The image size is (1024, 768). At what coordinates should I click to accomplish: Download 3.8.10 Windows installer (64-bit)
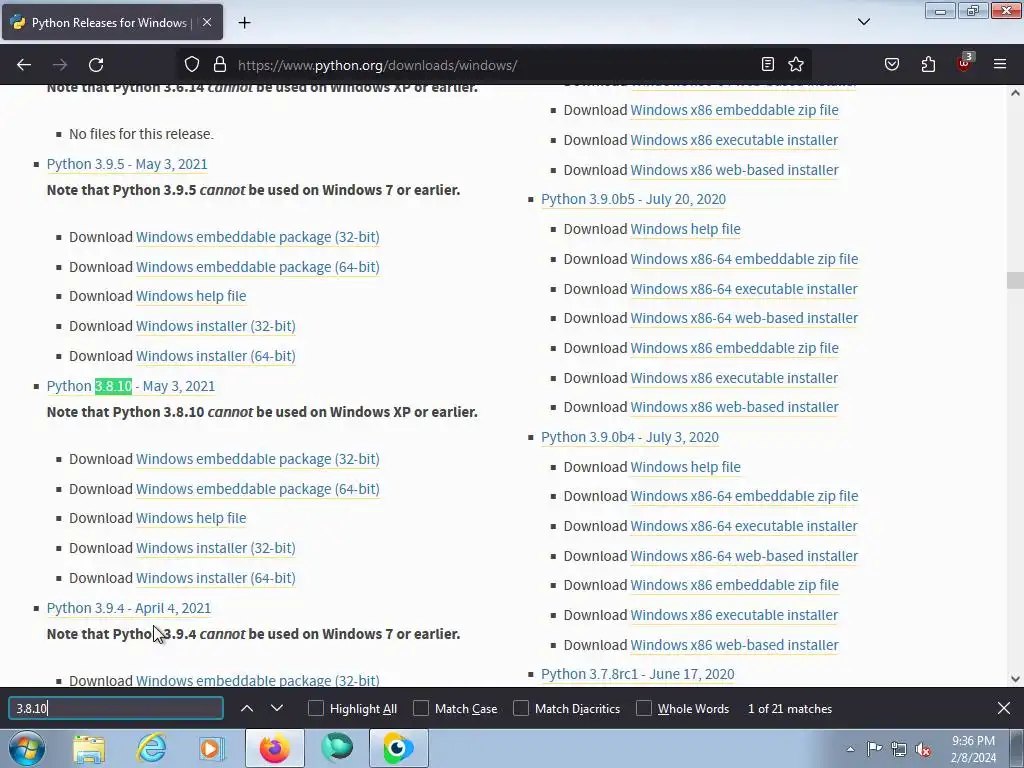pos(216,578)
